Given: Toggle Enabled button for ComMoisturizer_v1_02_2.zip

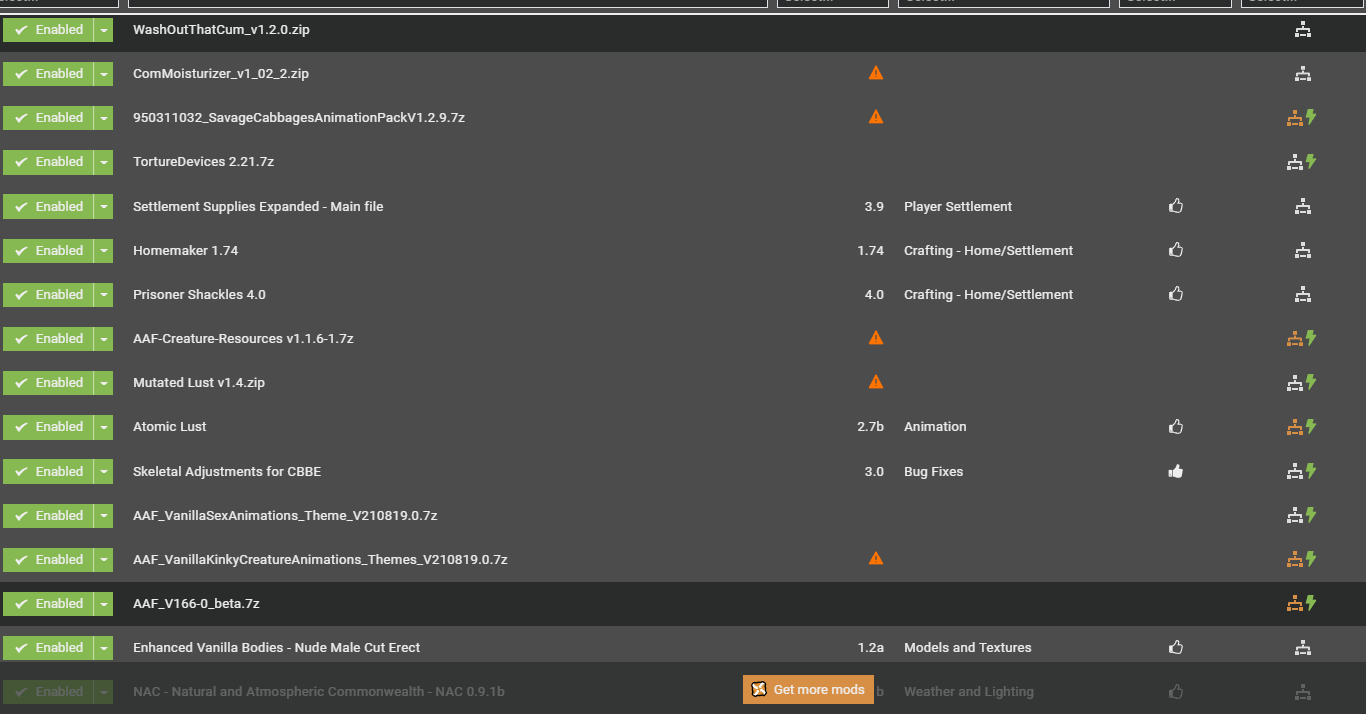Looking at the screenshot, I should pos(48,74).
